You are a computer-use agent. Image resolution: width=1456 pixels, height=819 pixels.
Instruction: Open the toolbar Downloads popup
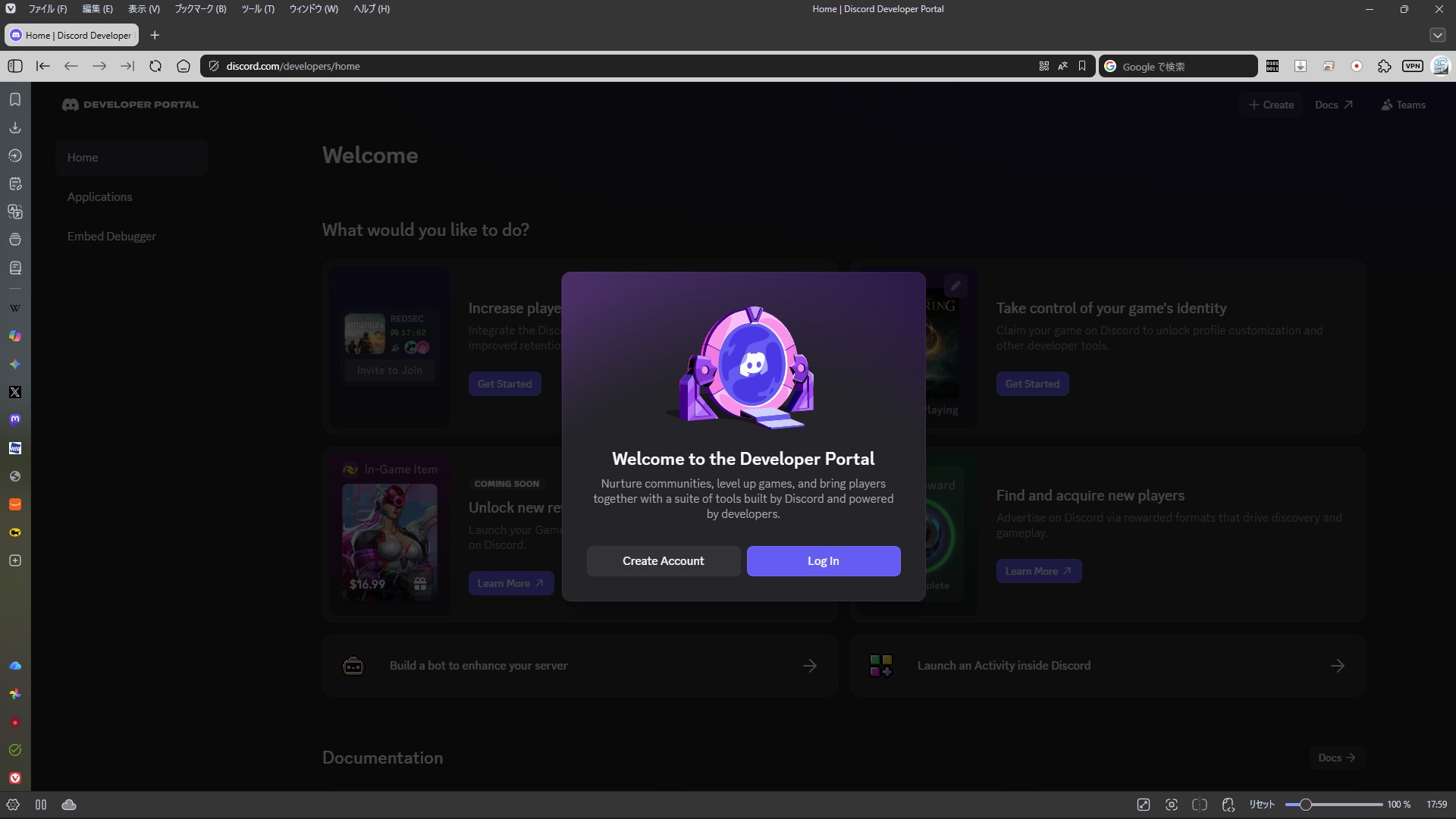1301,66
